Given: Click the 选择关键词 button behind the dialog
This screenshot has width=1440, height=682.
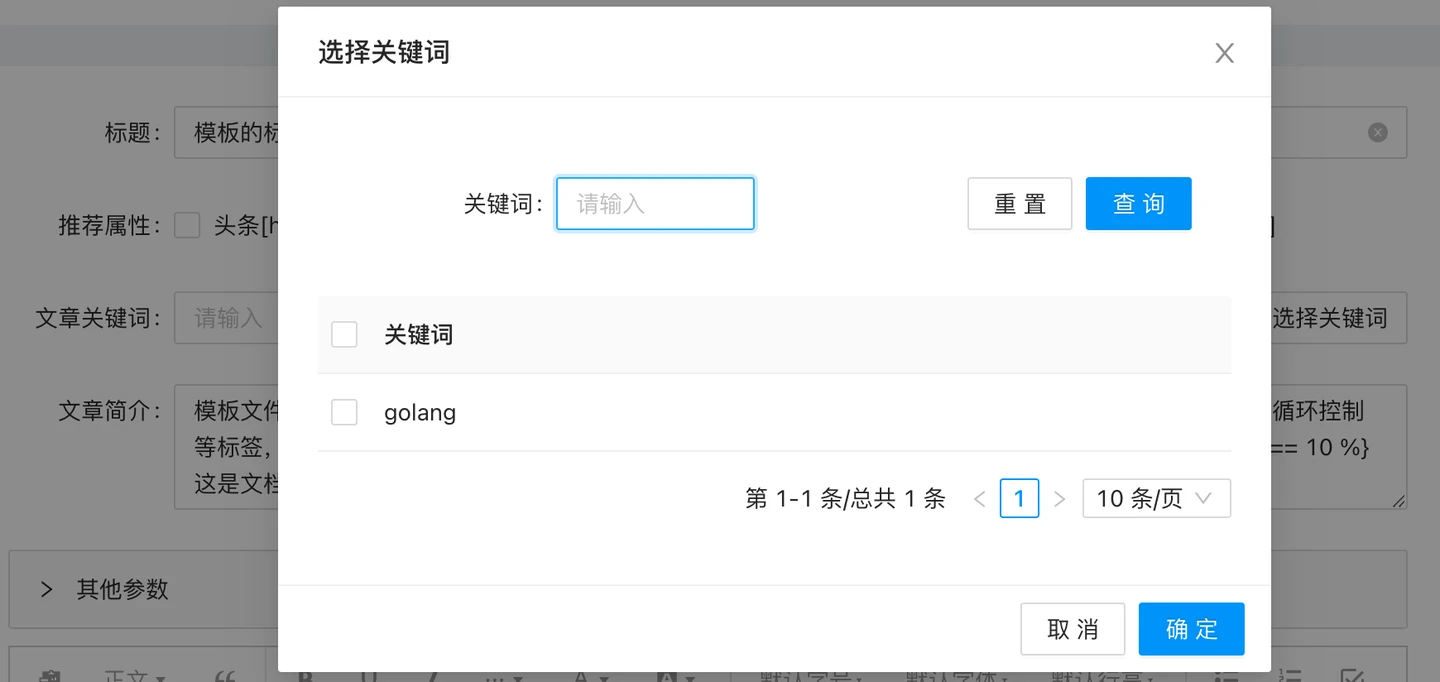Looking at the screenshot, I should (x=1335, y=318).
